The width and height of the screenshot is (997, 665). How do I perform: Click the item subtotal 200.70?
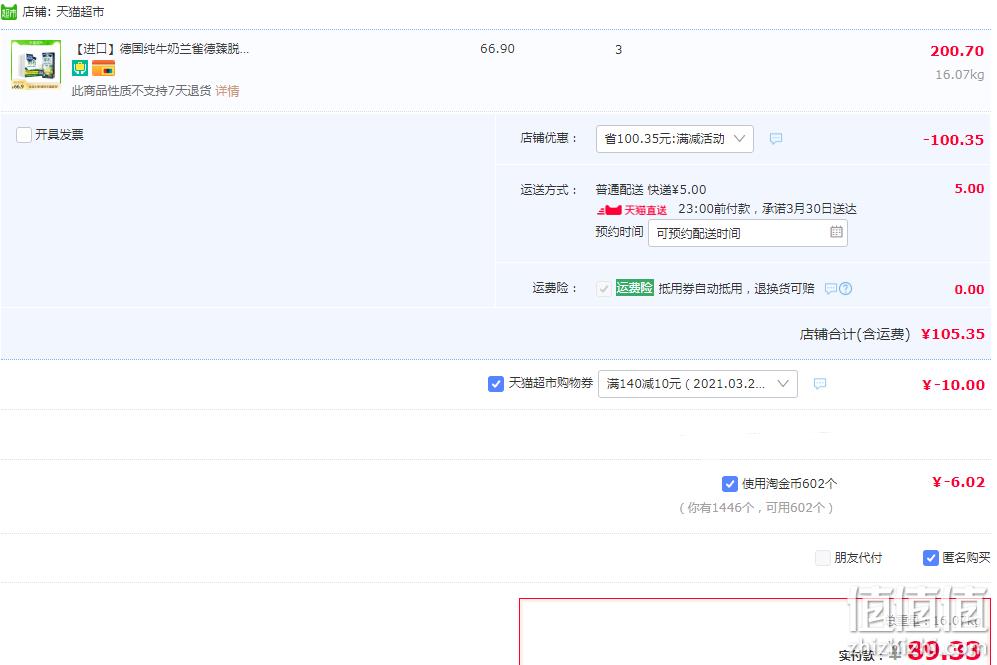957,51
